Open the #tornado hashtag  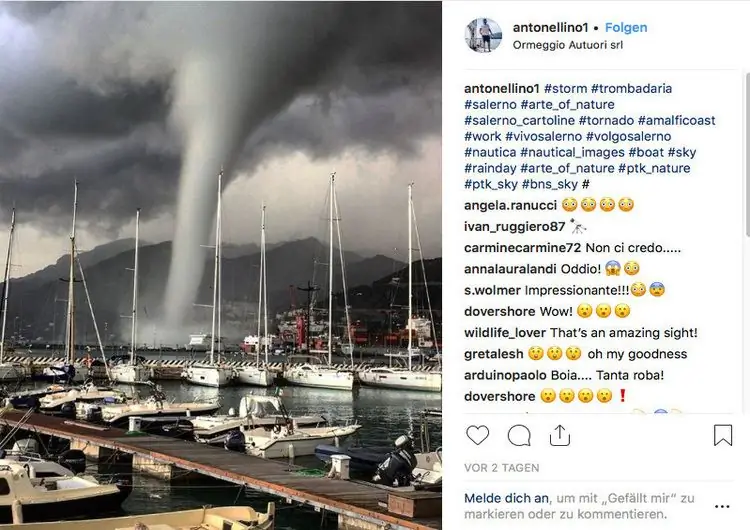(606, 121)
